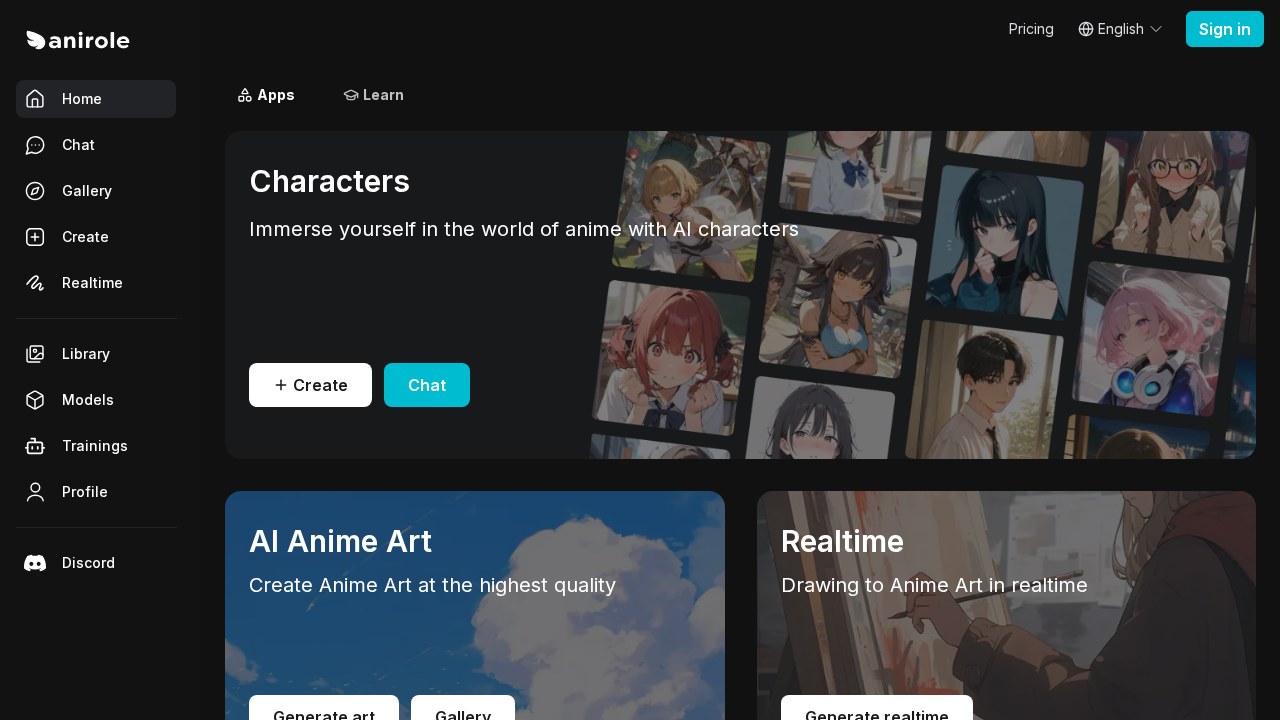The width and height of the screenshot is (1280, 720).
Task: Click the Discord icon in sidebar
Action: [34, 562]
